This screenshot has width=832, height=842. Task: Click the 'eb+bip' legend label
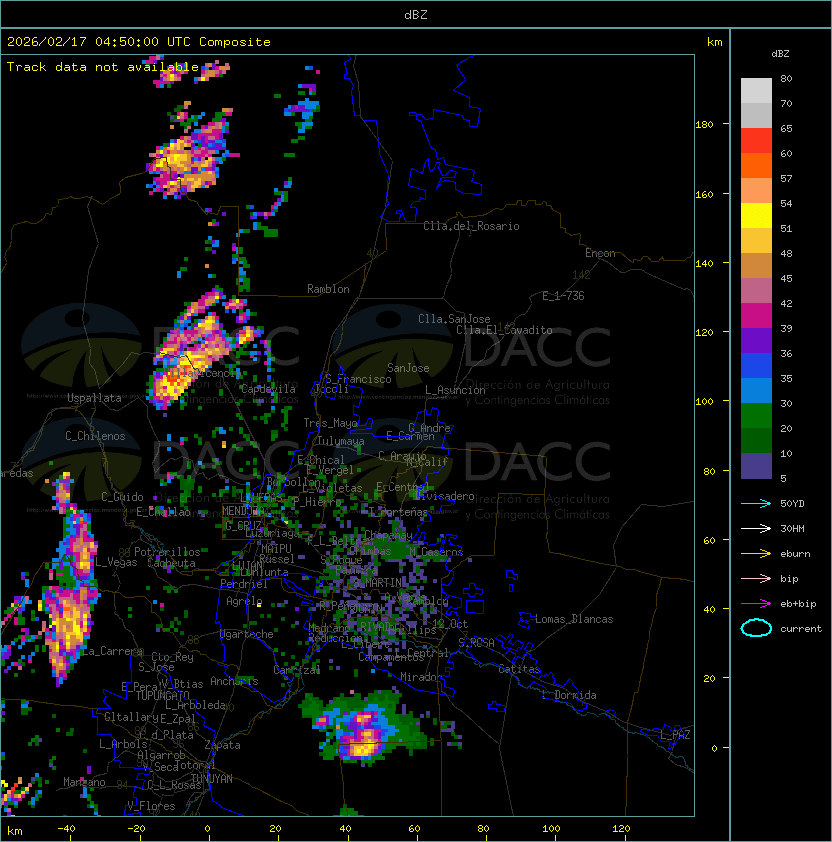click(x=798, y=604)
